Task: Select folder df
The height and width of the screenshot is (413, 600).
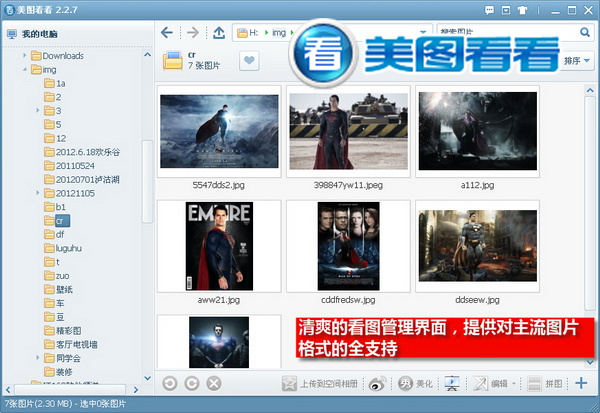Action: click(x=54, y=234)
